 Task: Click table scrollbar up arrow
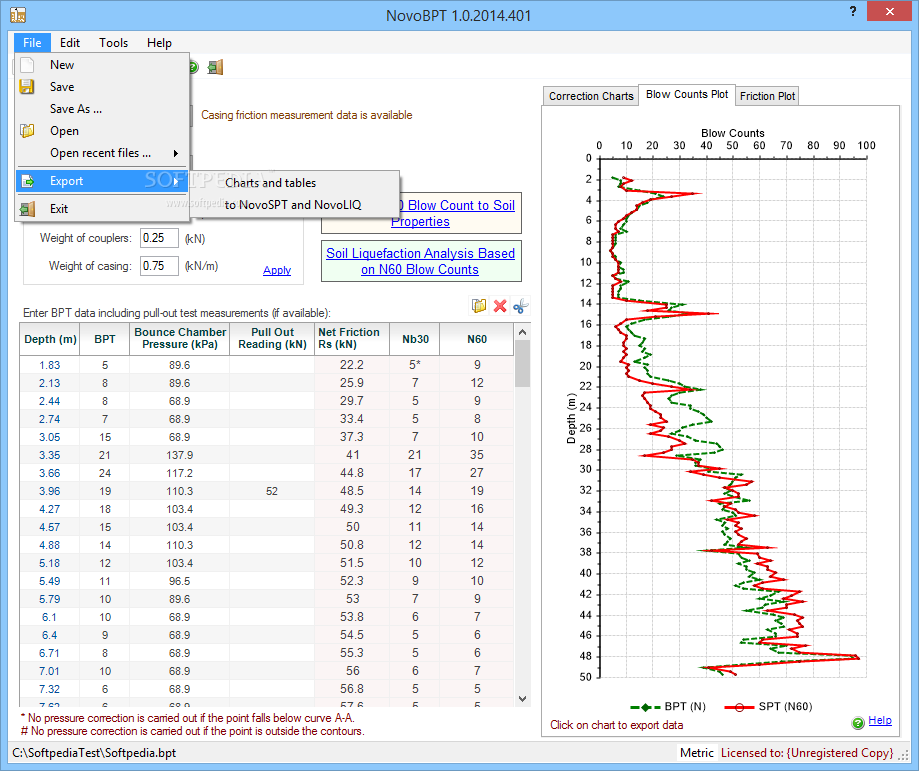(x=523, y=332)
